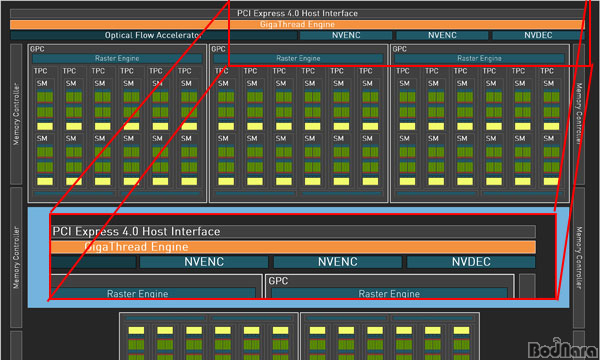Click the first small NVENC block in top row
This screenshot has width=600, height=360.
tap(346, 35)
